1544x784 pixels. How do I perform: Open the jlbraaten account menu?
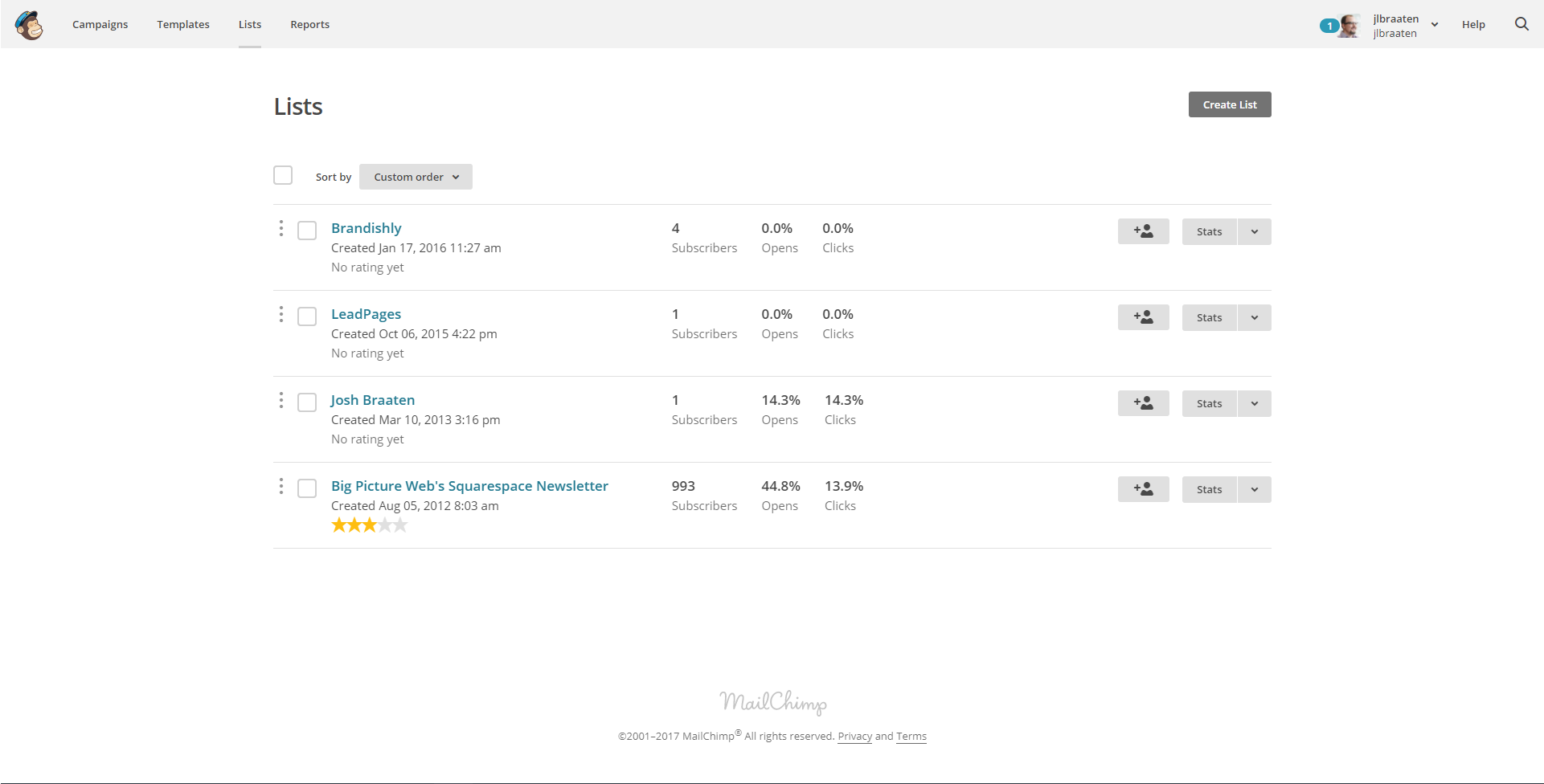coord(1406,26)
